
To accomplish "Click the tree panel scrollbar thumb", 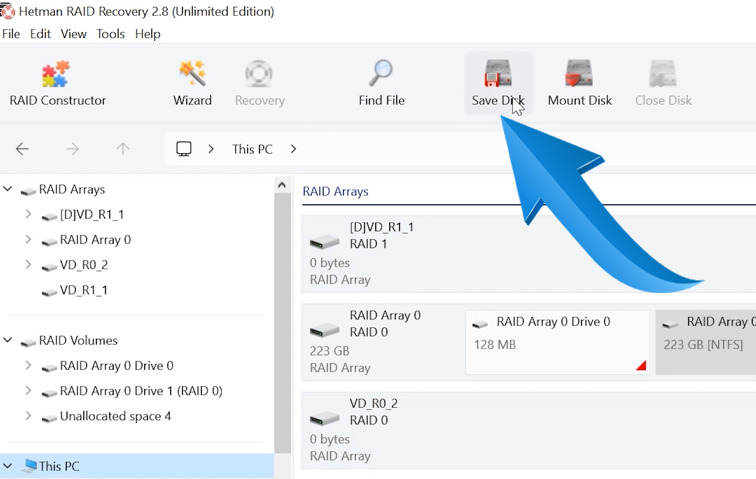I will point(282,323).
